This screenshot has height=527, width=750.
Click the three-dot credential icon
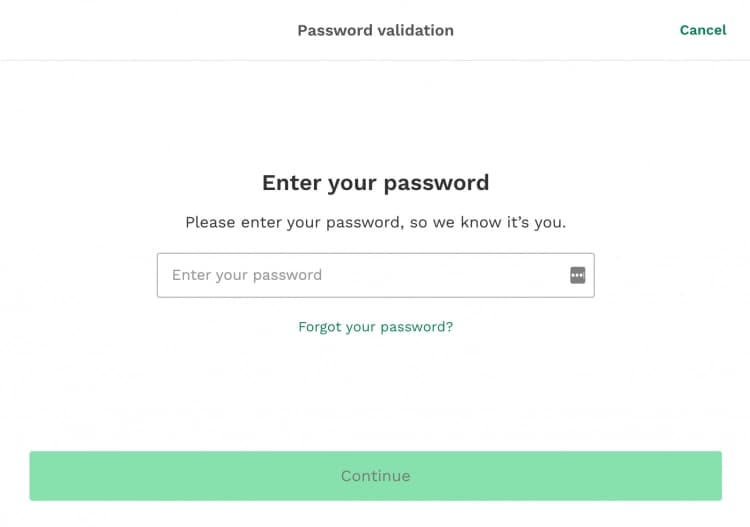tap(577, 275)
